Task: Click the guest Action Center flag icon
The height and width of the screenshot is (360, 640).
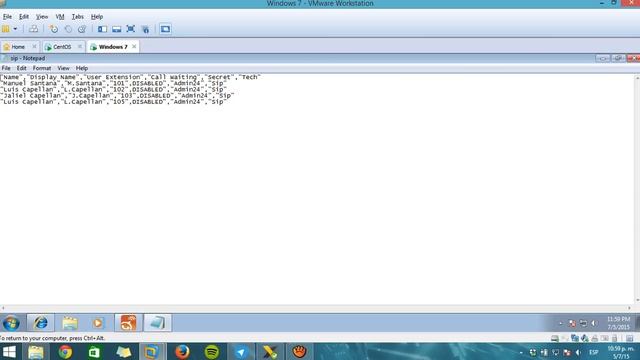Action: (572, 323)
